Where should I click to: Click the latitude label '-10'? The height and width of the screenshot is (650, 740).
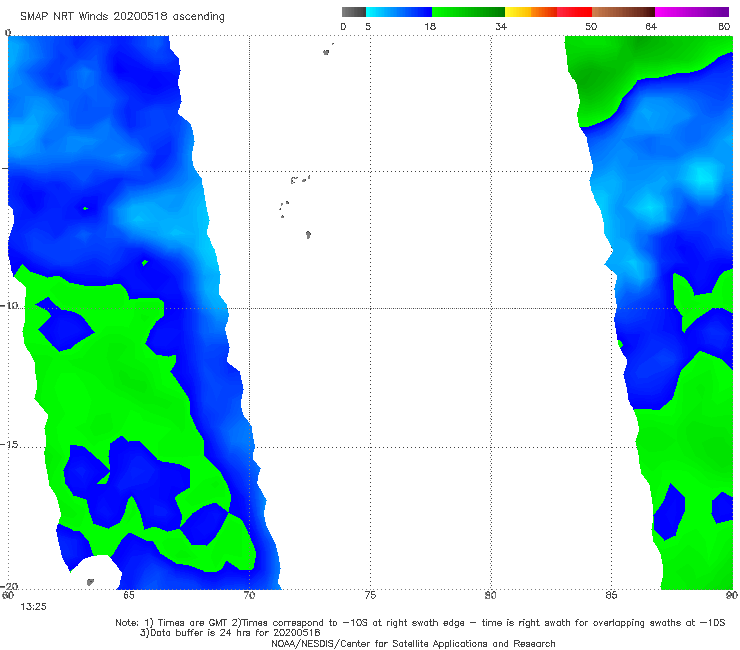9,305
